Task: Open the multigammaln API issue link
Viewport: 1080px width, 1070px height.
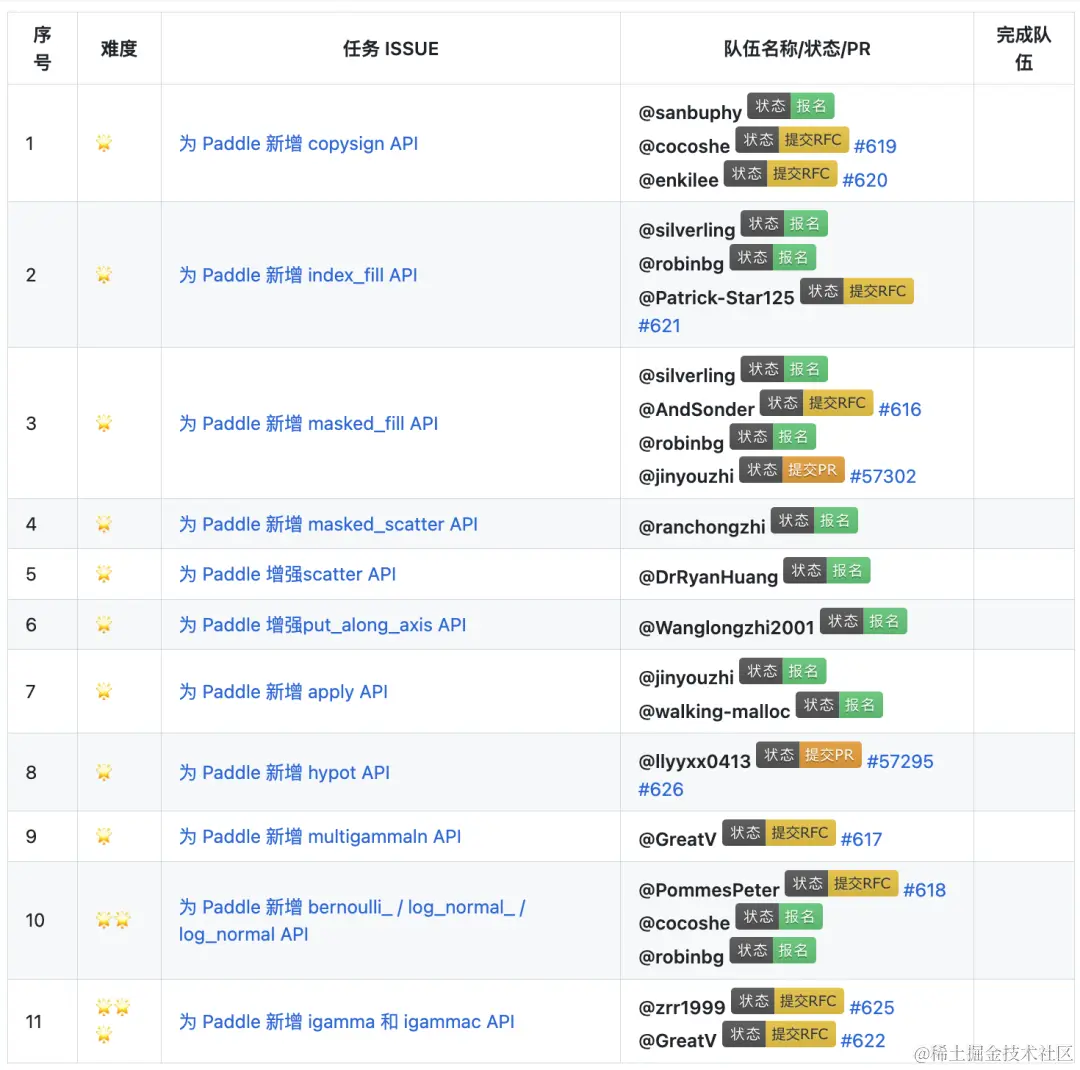Action: click(x=320, y=836)
